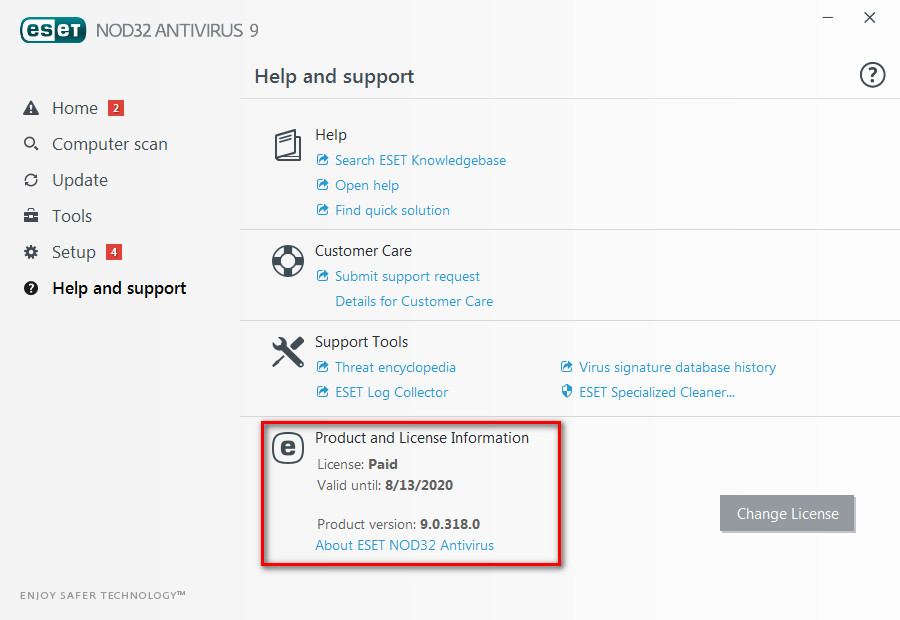Open the Home section
This screenshot has width=900, height=620.
coord(75,108)
